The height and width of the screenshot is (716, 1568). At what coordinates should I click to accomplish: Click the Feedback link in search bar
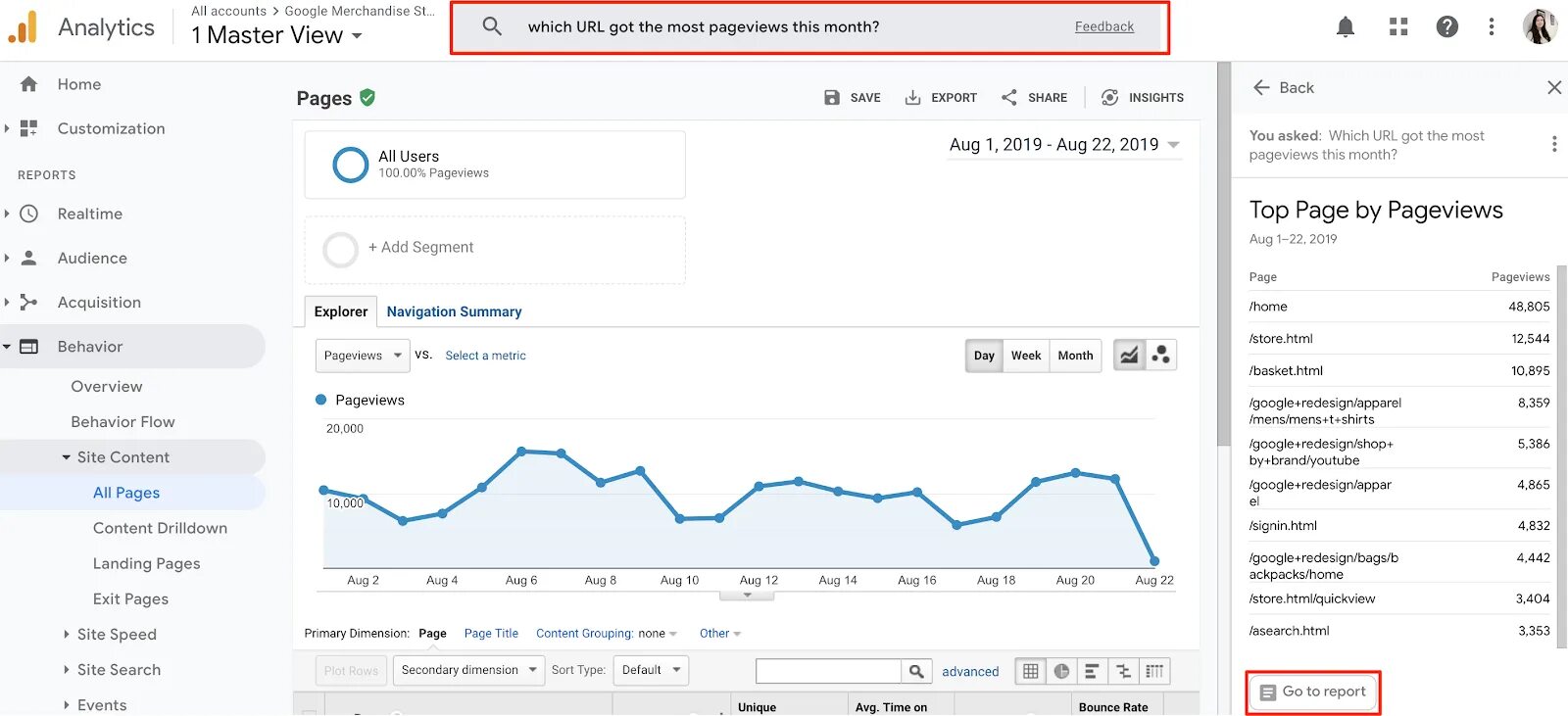click(x=1104, y=26)
